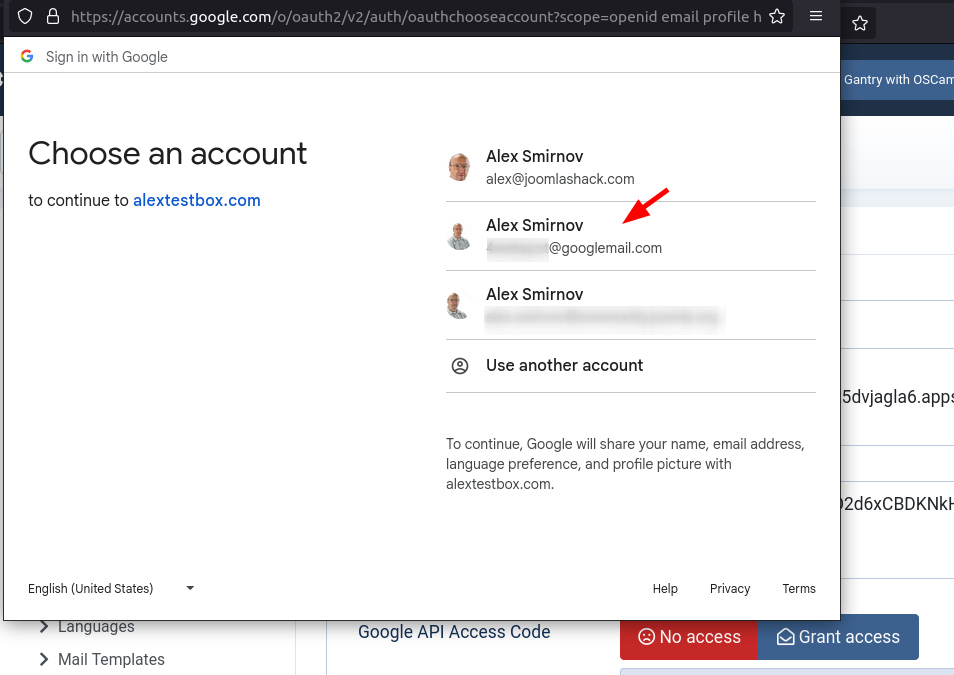Click the Choose an account heading
Screen dimensions: 954x675
167,153
